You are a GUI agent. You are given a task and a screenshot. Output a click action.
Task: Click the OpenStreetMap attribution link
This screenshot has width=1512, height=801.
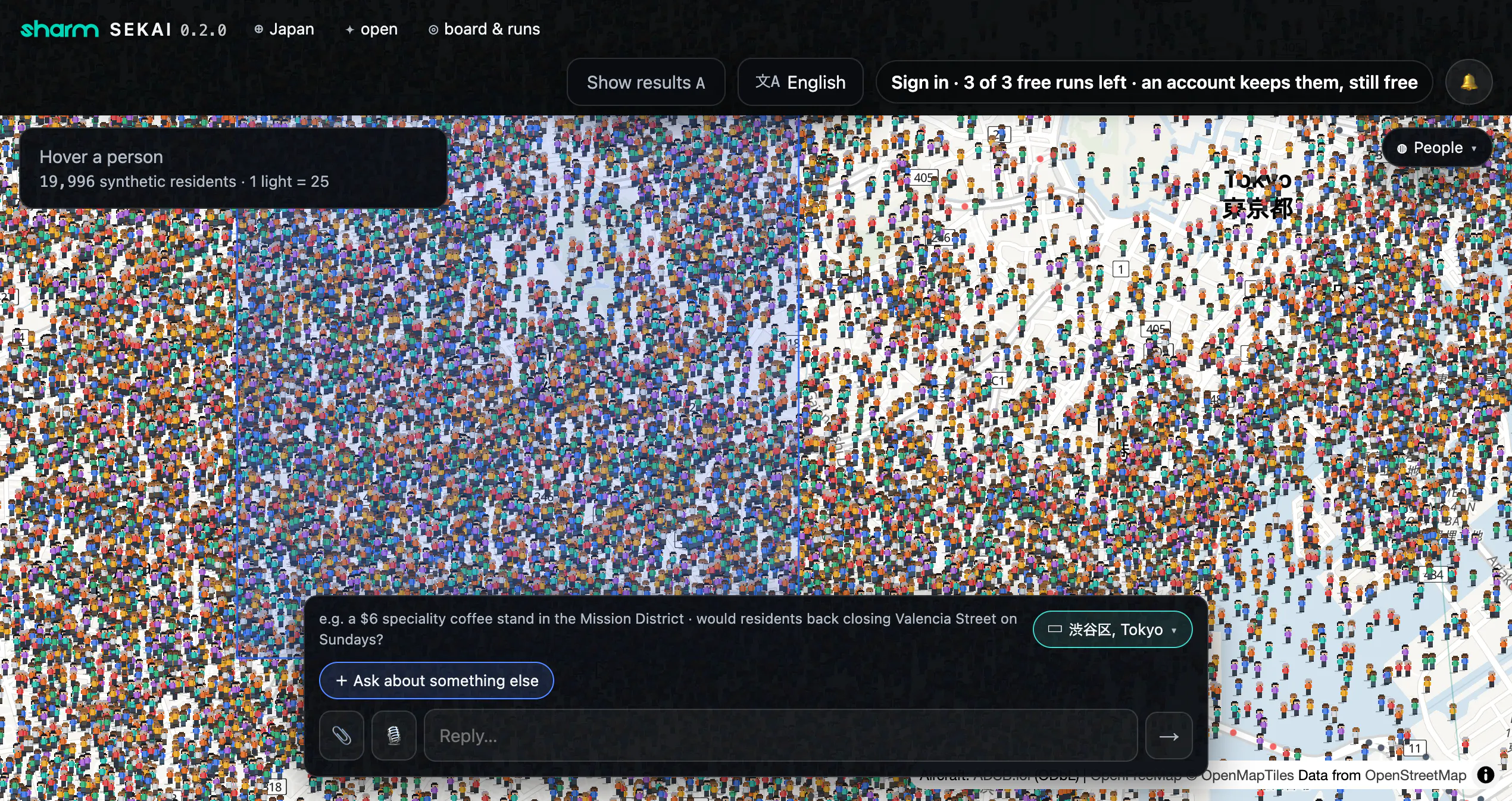click(x=1415, y=775)
